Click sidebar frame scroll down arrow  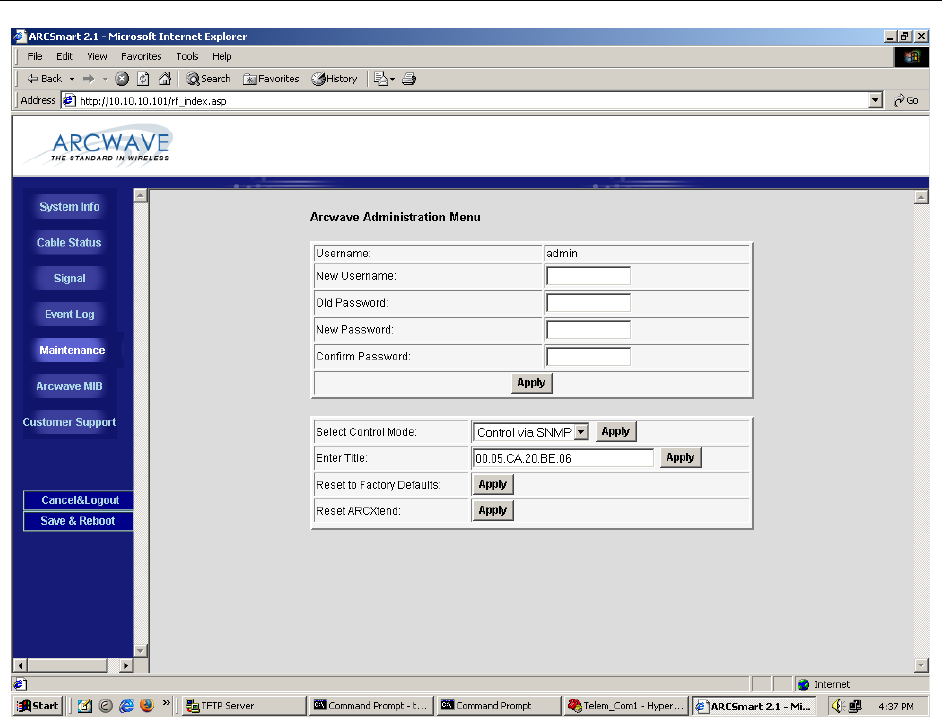[x=141, y=651]
